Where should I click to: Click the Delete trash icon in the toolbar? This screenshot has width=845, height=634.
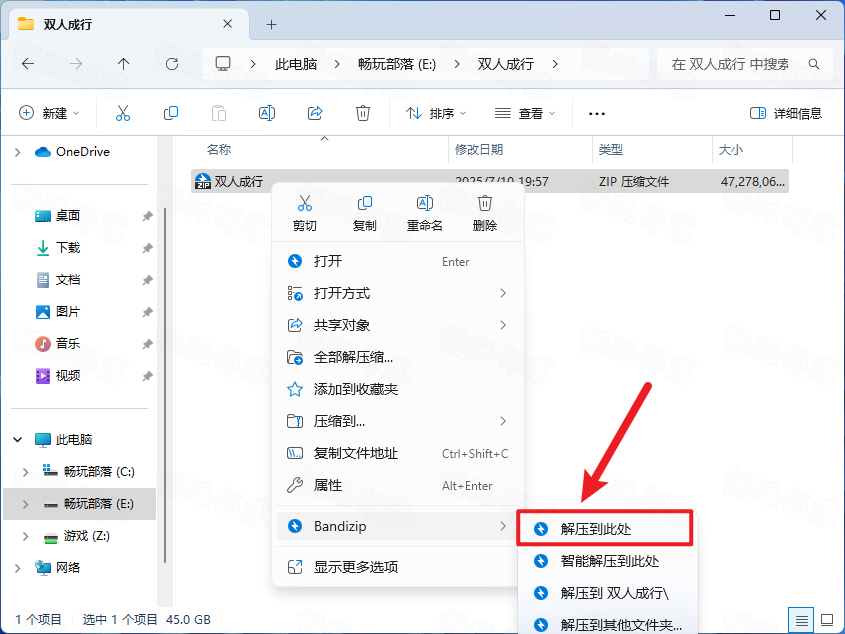363,113
